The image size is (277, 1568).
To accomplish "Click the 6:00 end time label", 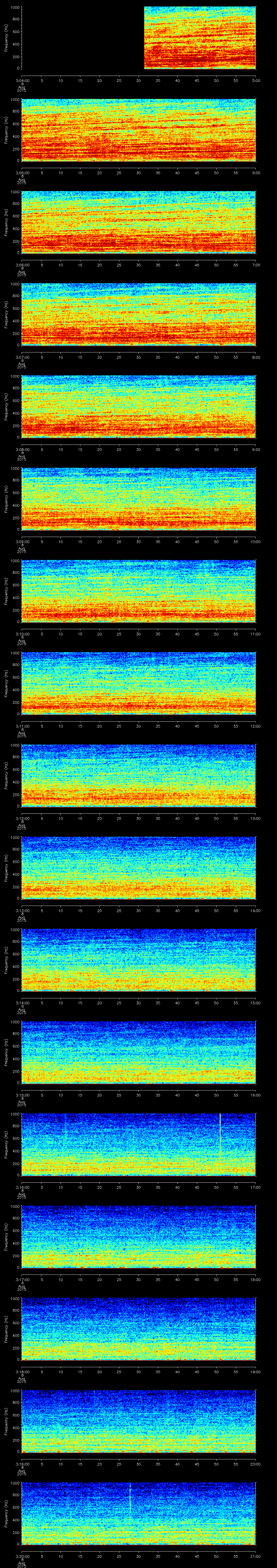I will [x=256, y=173].
